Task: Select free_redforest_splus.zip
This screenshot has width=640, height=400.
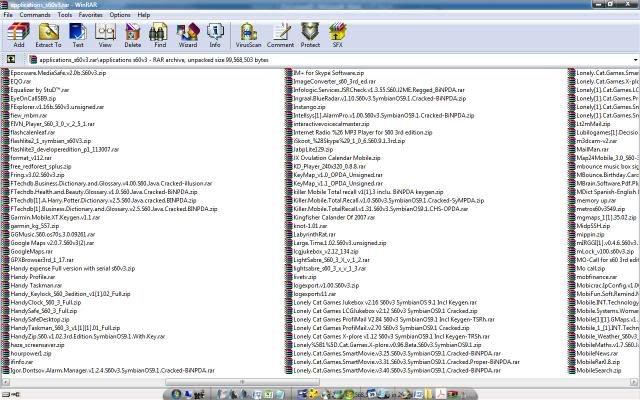Action: click(x=41, y=167)
